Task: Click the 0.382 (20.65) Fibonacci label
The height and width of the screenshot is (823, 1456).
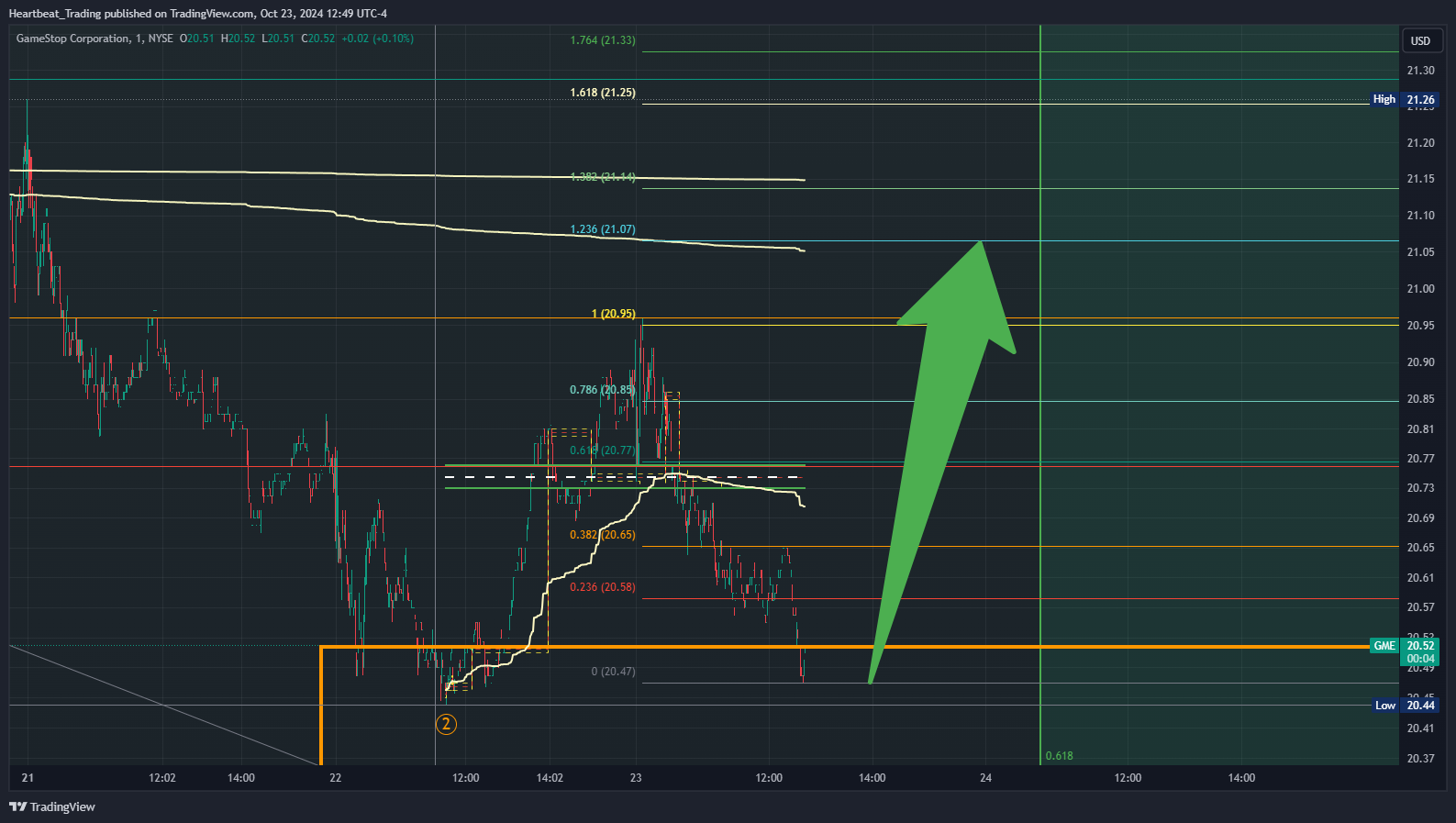Action: (602, 535)
